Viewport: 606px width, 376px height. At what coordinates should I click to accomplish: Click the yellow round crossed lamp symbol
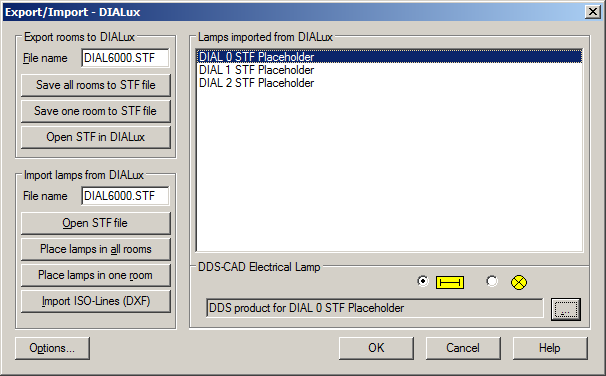click(x=519, y=282)
